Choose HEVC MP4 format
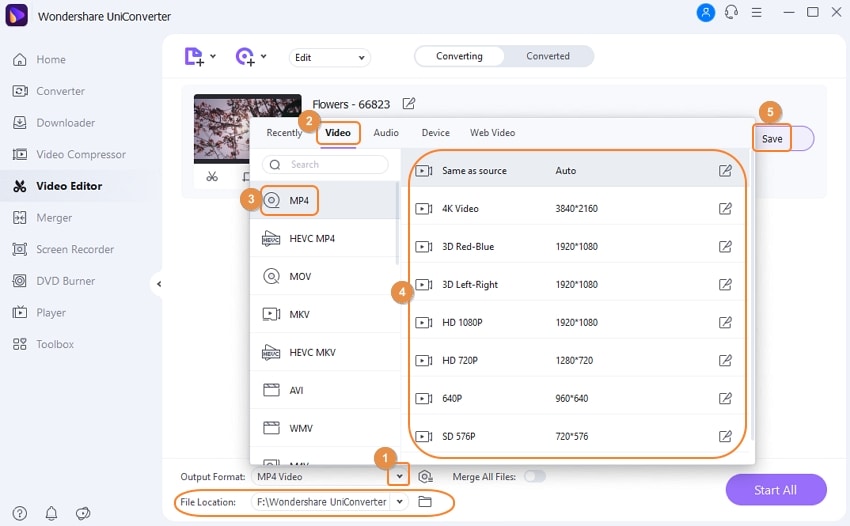Viewport: 850px width, 526px height. click(x=324, y=239)
